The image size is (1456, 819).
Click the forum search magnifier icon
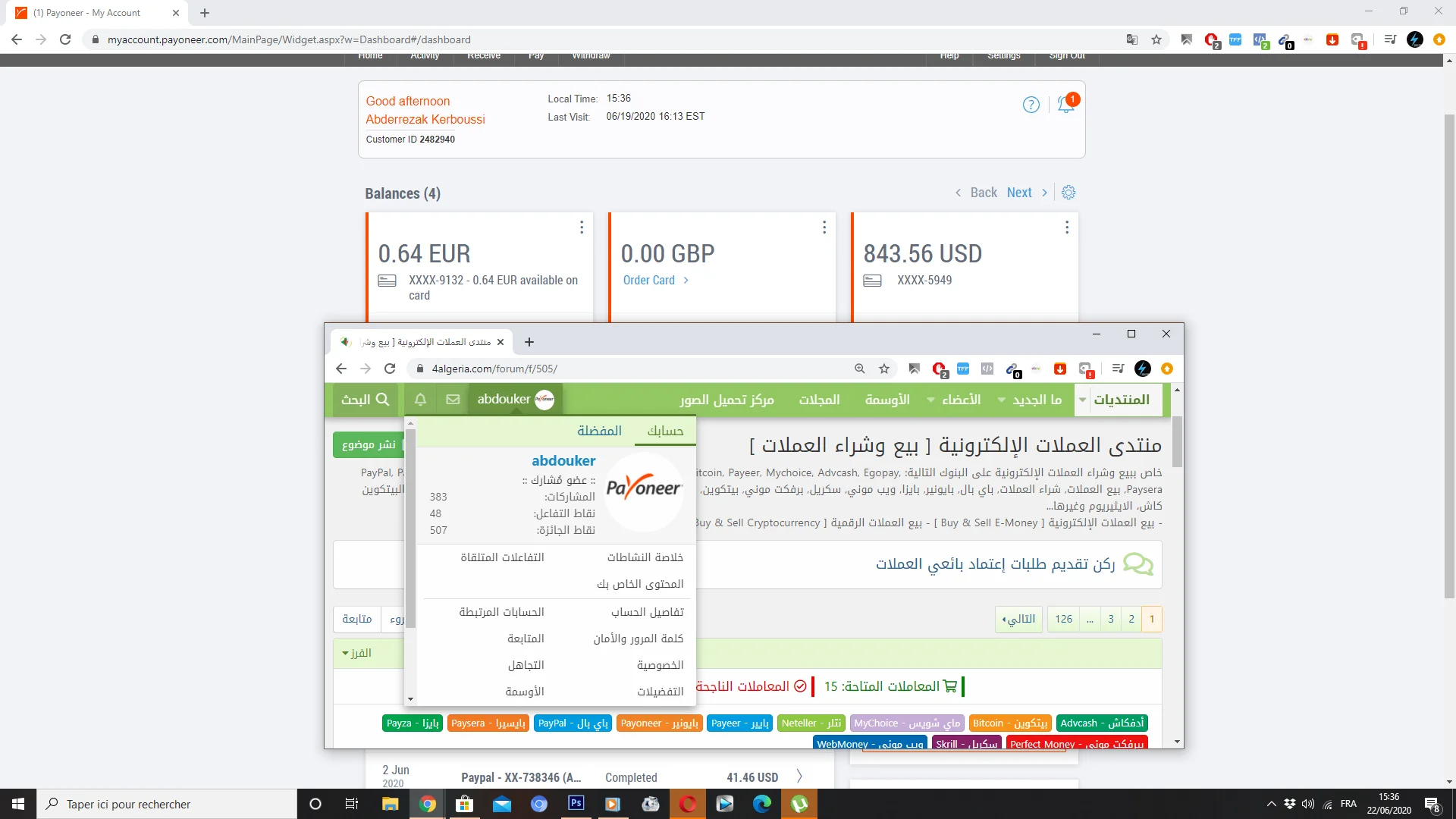pyautogui.click(x=382, y=400)
